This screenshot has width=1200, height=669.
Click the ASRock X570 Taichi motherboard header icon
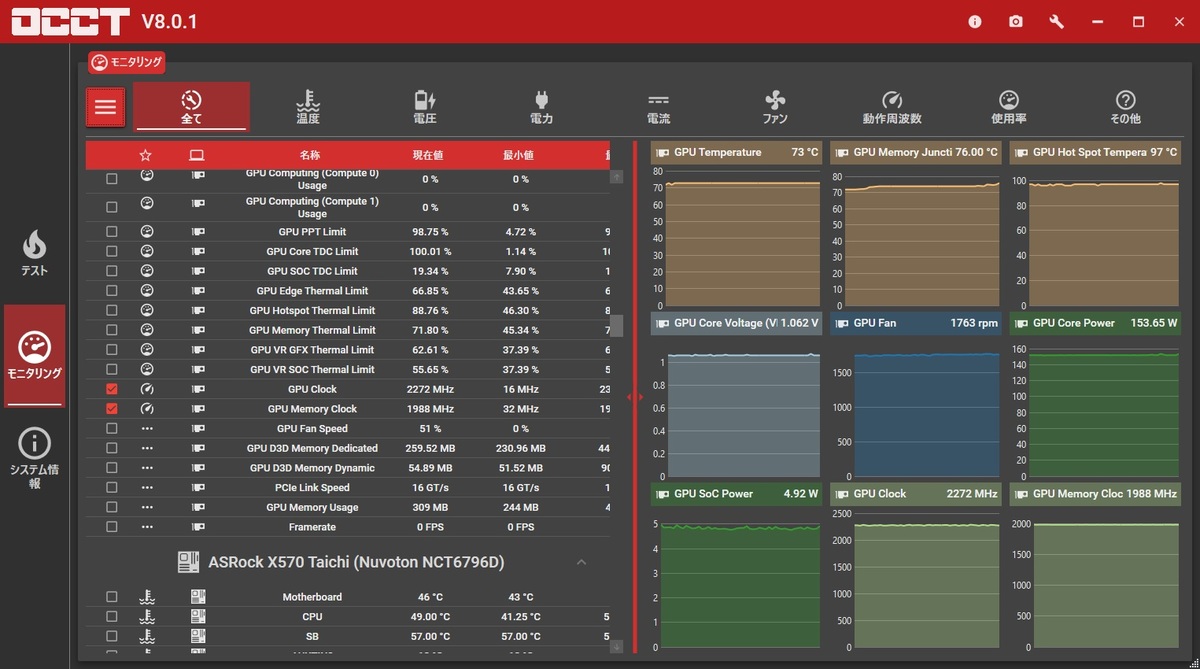188,562
